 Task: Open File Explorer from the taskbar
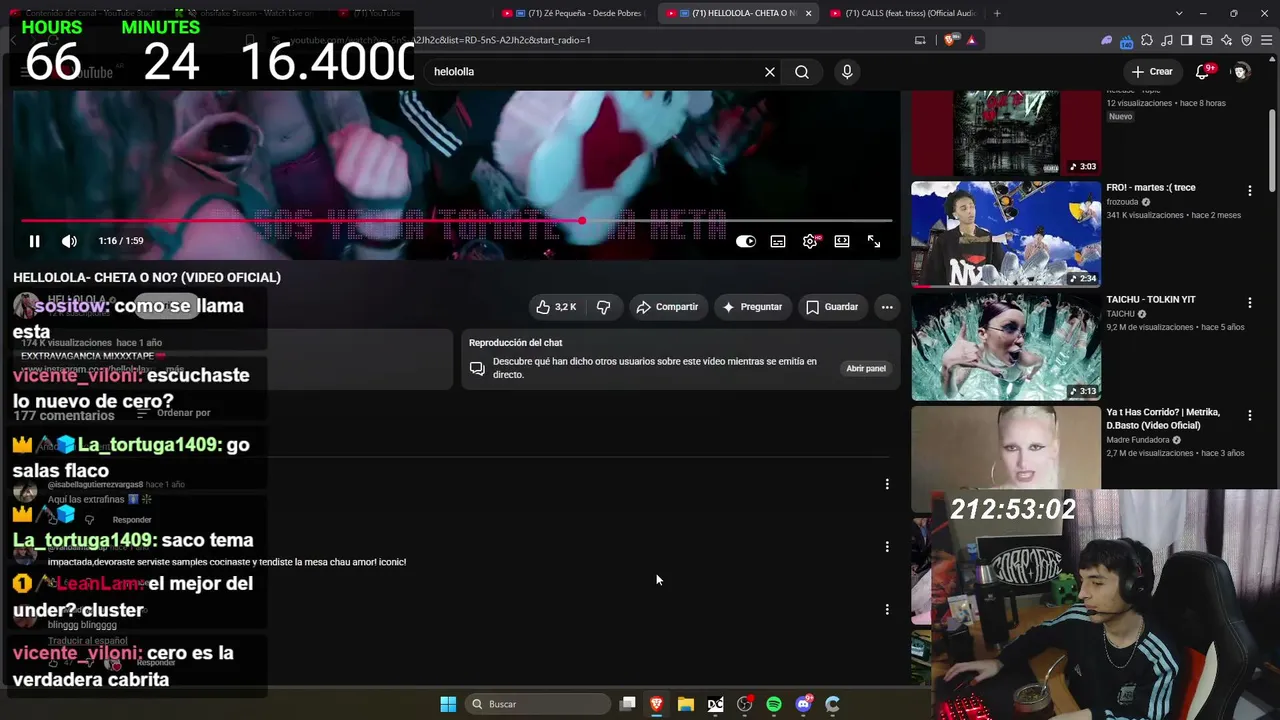686,704
